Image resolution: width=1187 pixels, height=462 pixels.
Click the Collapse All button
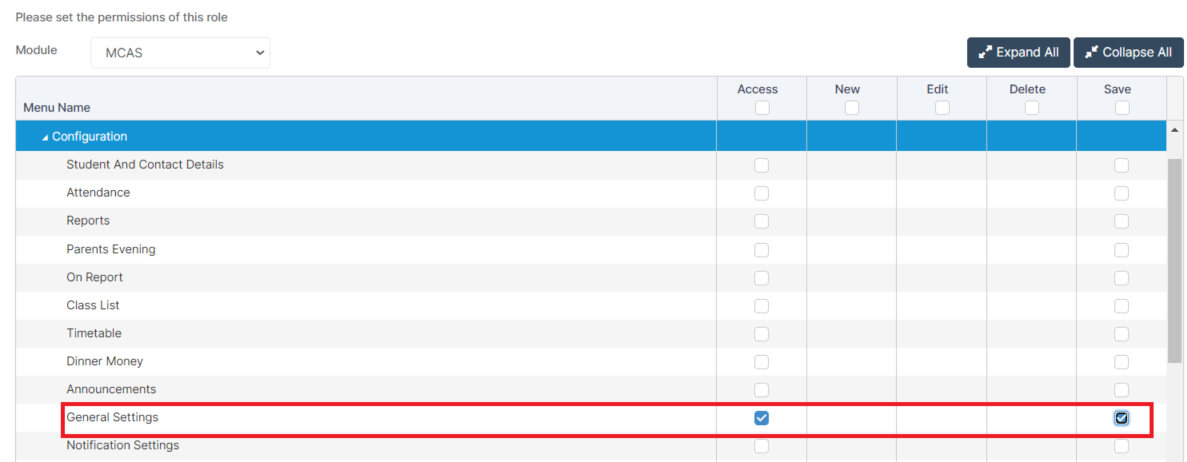(1127, 52)
